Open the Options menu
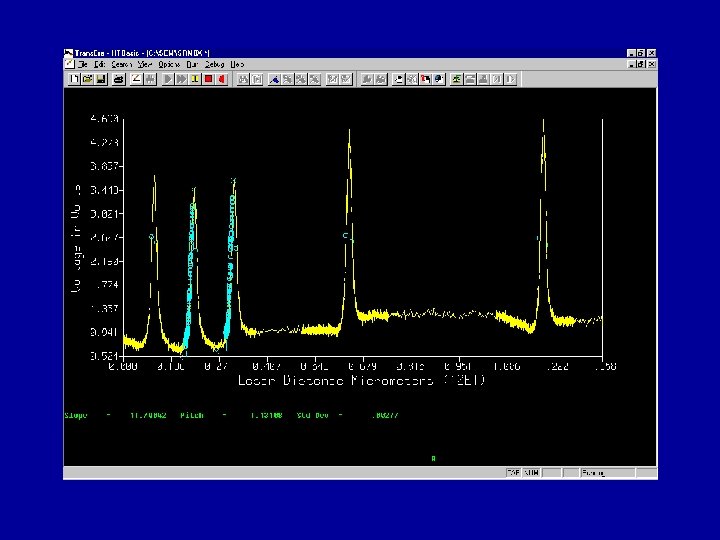 click(x=168, y=64)
